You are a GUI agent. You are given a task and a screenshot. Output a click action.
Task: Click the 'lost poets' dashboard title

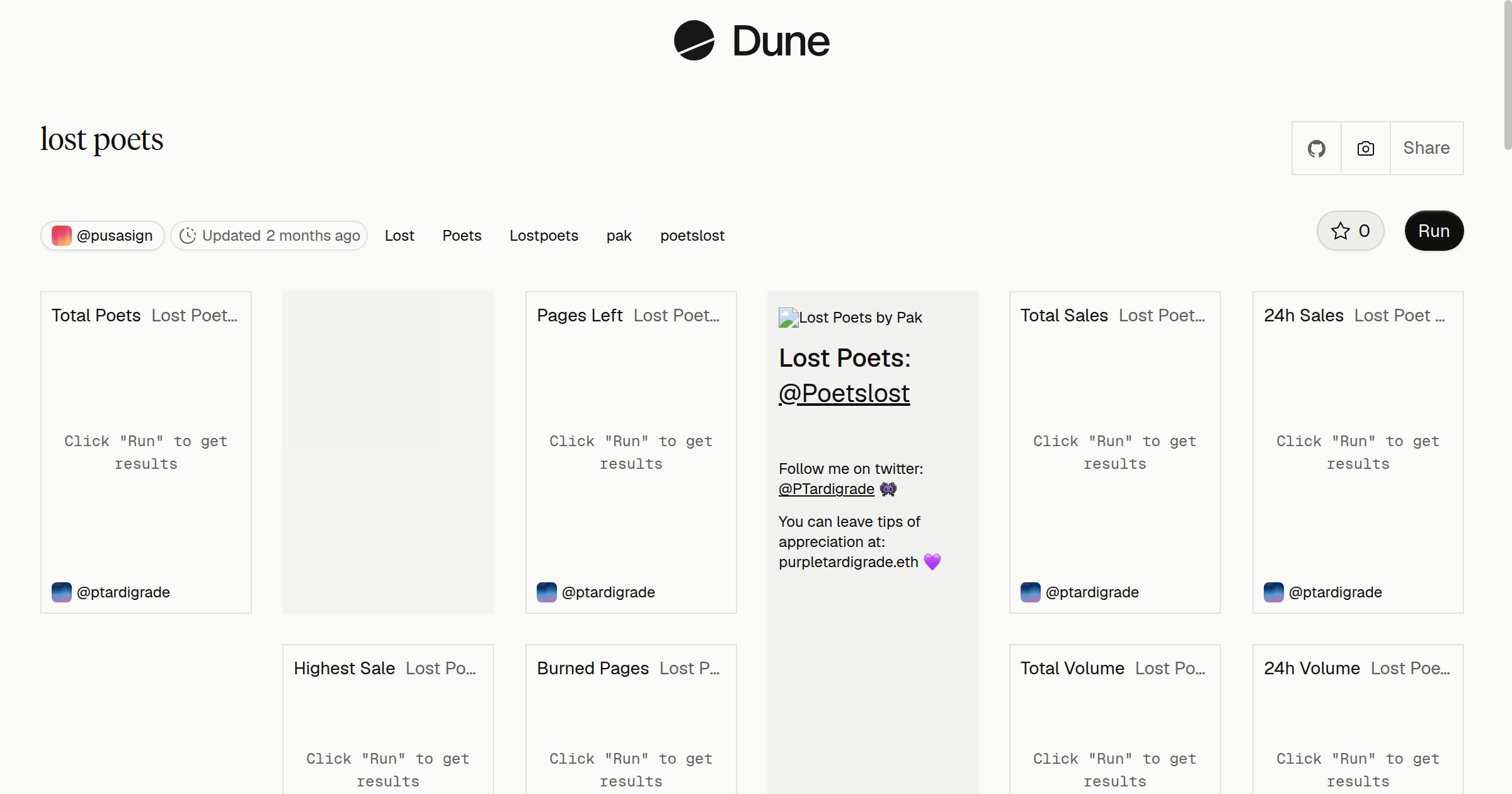tap(101, 139)
